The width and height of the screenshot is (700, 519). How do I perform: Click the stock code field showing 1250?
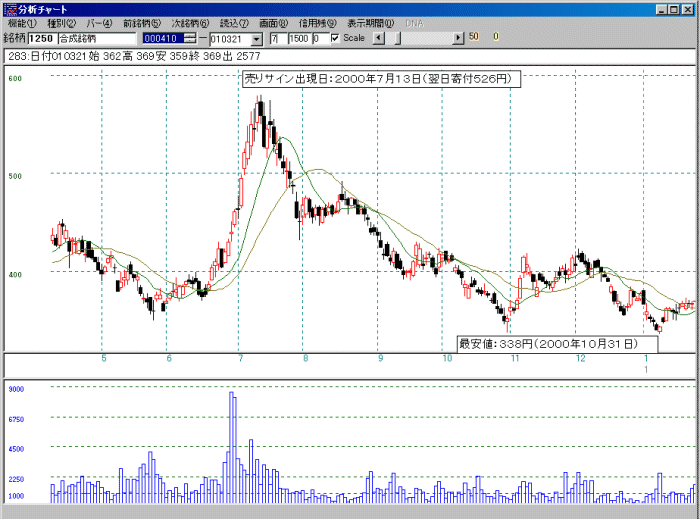40,38
